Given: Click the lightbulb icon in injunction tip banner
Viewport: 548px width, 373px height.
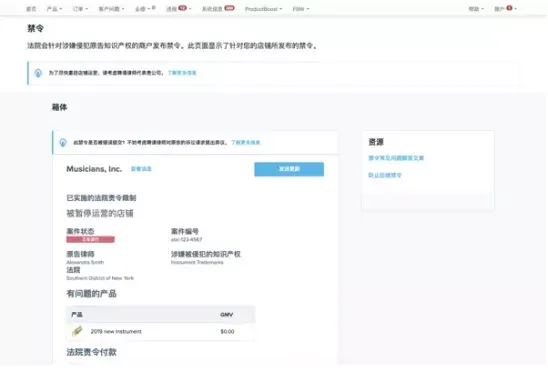Looking at the screenshot, I should pyautogui.click(x=63, y=143).
